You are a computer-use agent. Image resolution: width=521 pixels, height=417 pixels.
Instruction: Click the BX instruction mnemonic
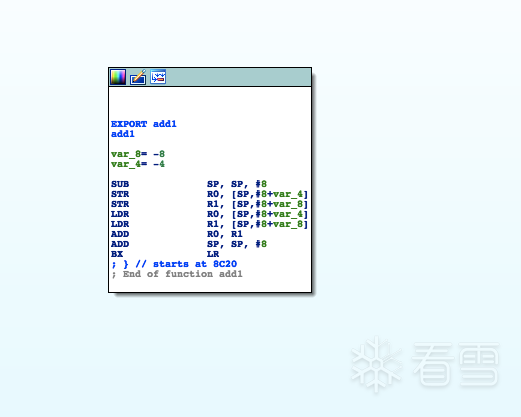pyautogui.click(x=117, y=254)
